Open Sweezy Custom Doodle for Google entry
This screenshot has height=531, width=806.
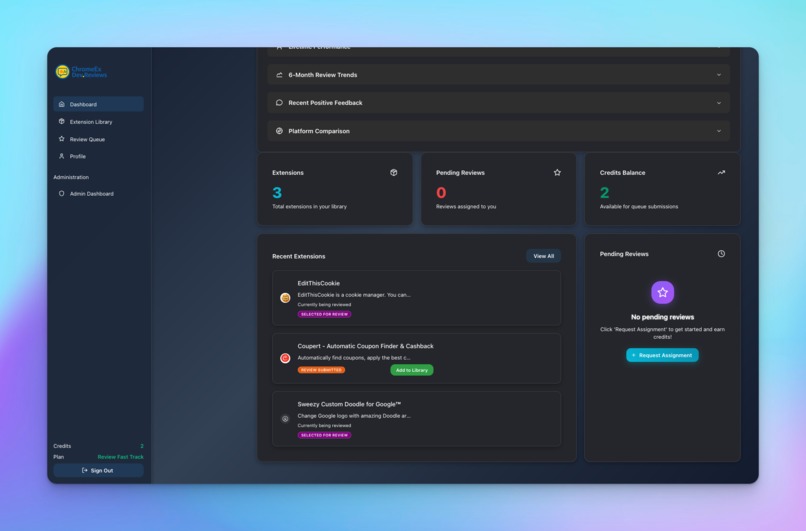(x=416, y=419)
